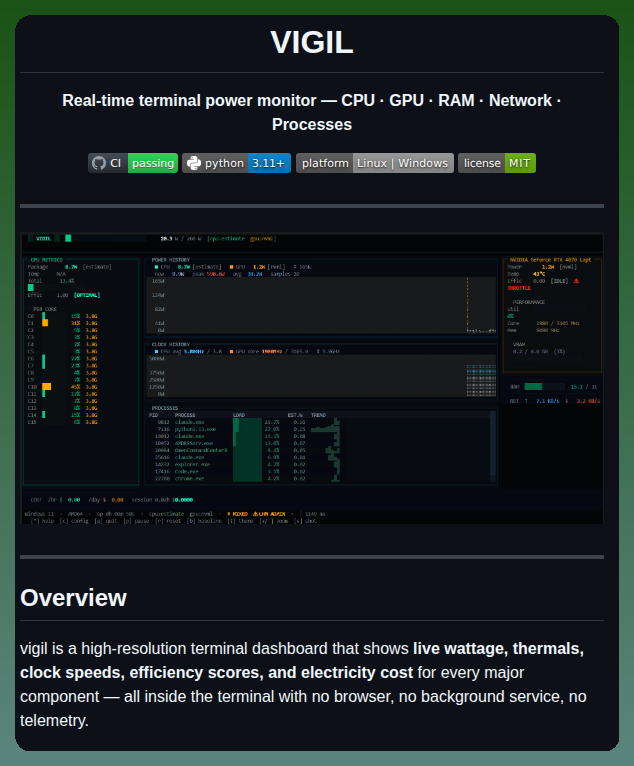Open the license MIT badge
Screen dimensions: 634x766
pyautogui.click(x=497, y=163)
